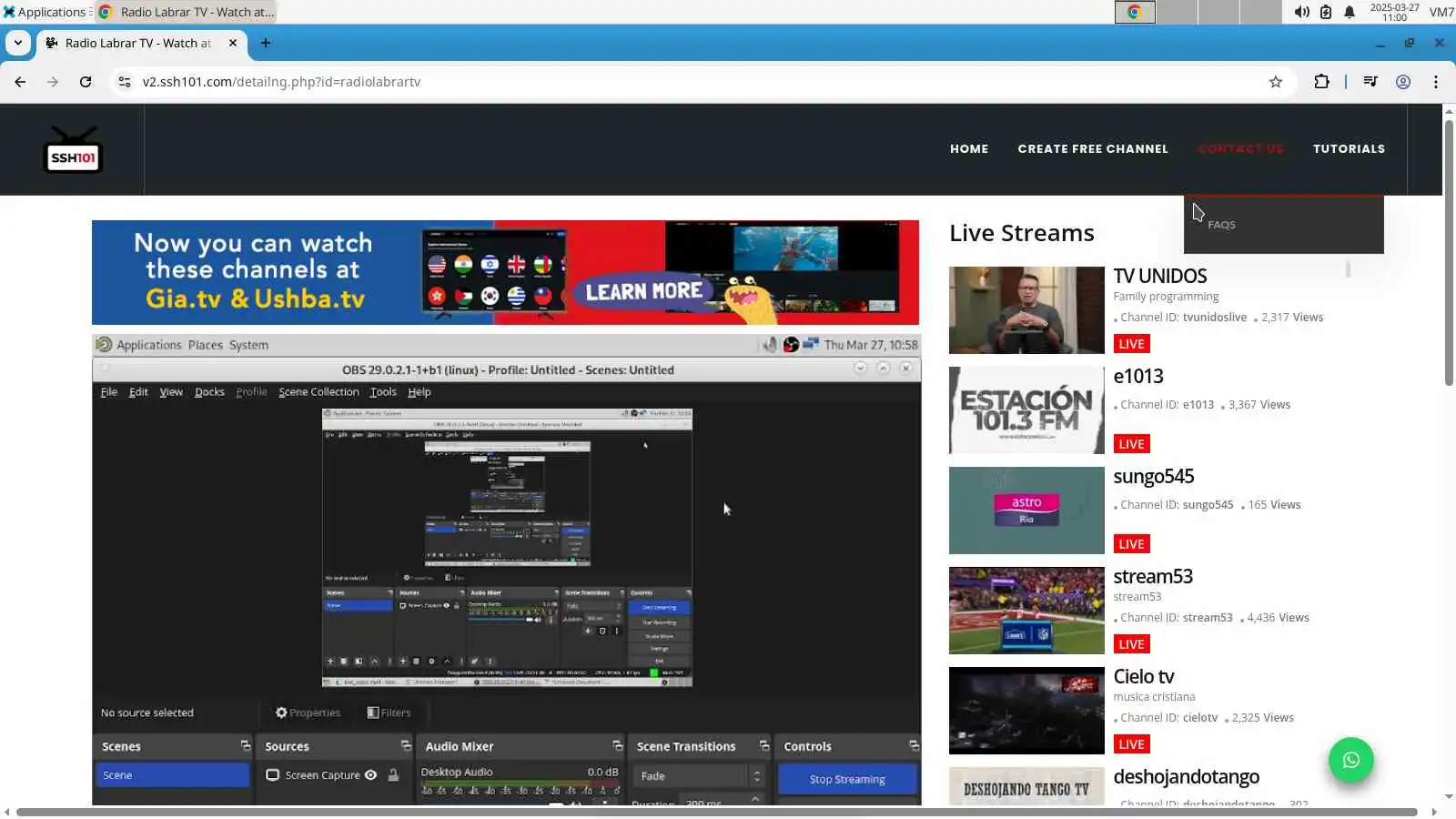Screen dimensions: 1456x819
Task: Click LEARN MORE on the Gia.tv banner
Action: tap(643, 291)
